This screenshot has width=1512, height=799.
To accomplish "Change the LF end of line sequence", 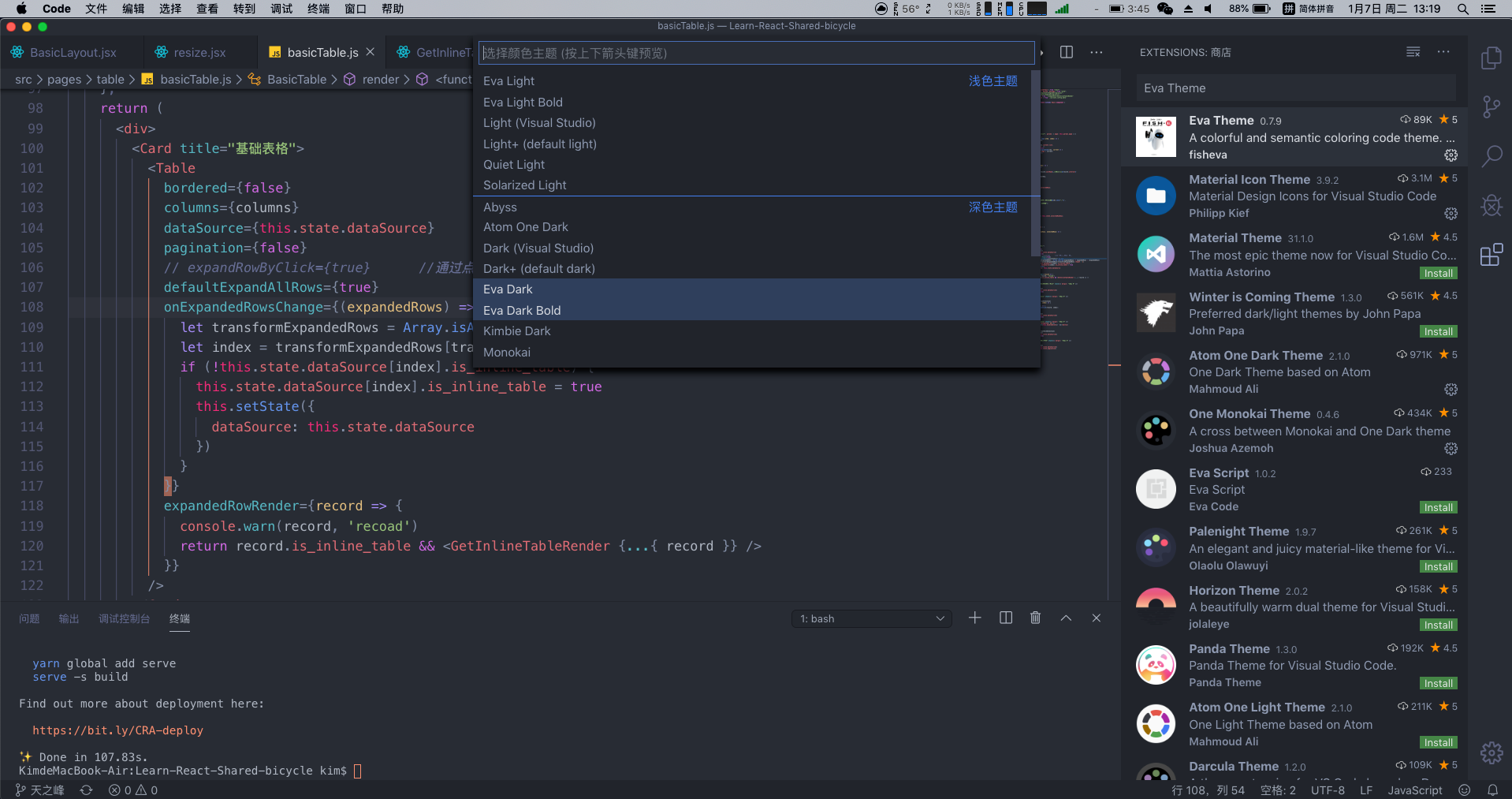I will pos(1365,790).
